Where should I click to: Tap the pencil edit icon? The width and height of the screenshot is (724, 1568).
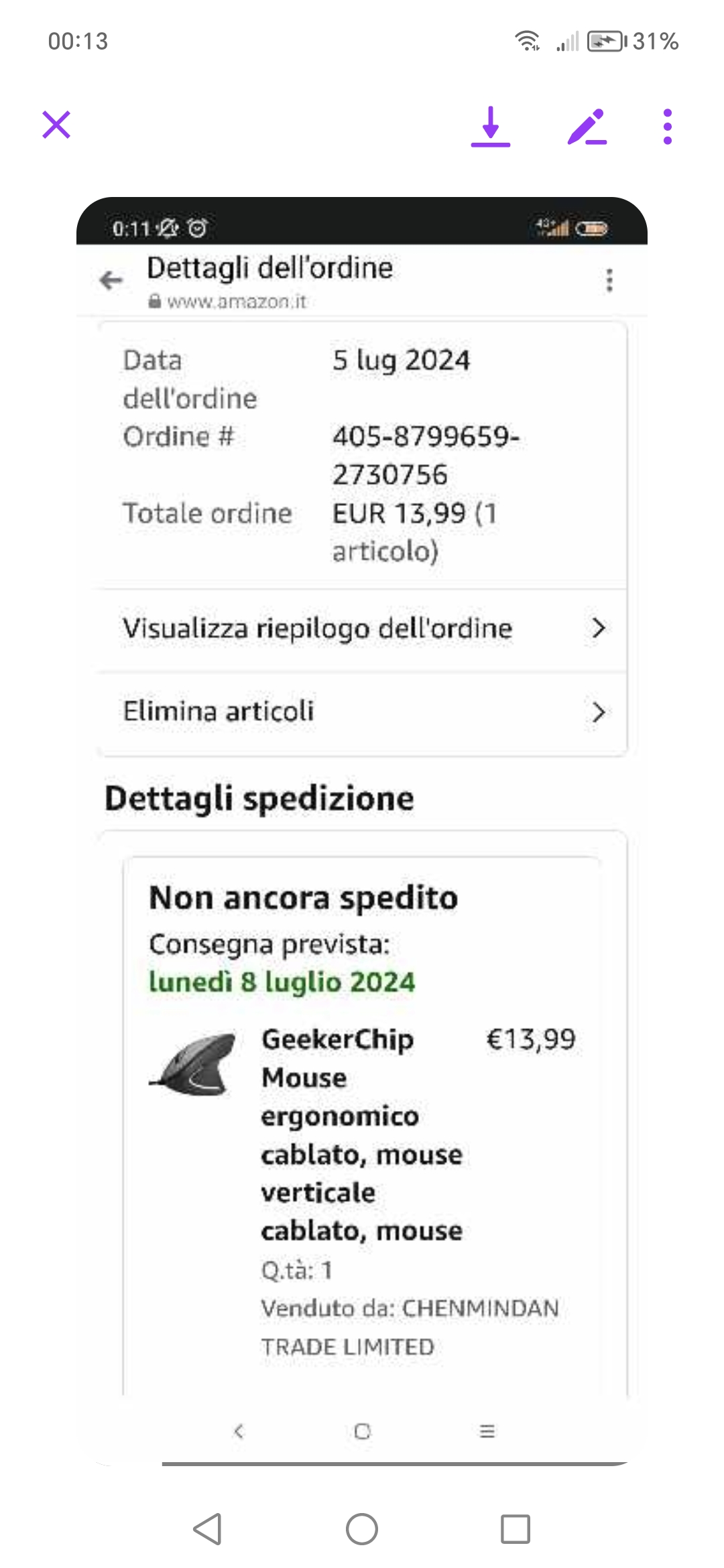coord(587,127)
